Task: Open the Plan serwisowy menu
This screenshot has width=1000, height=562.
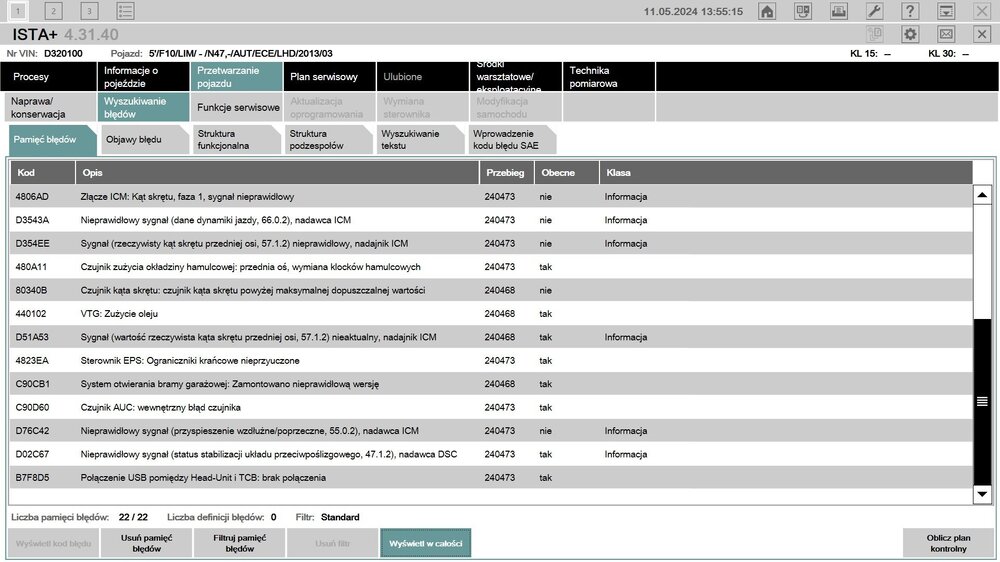Action: coord(329,77)
